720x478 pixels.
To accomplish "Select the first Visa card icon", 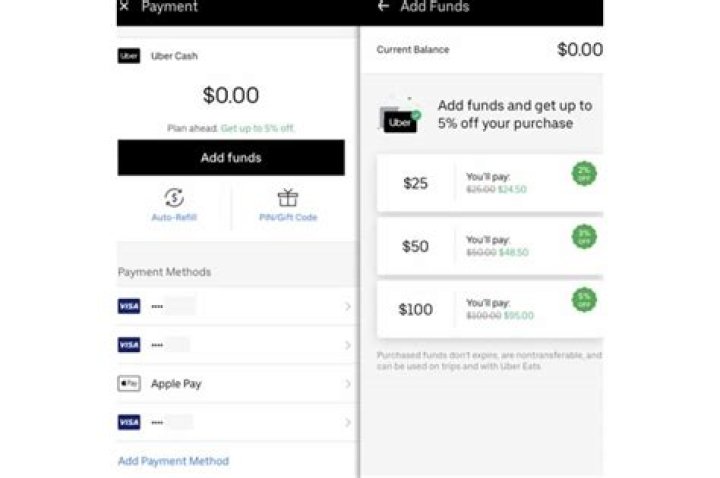I will tap(129, 306).
